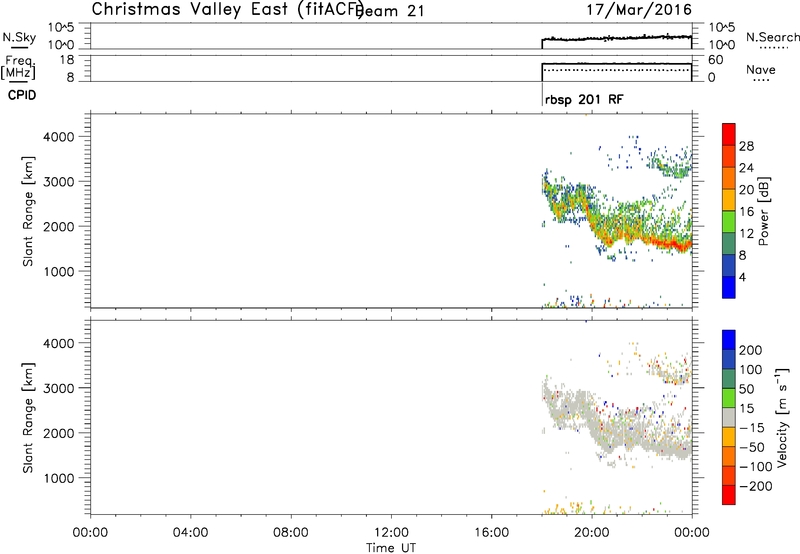The height and width of the screenshot is (554, 800).
Task: Click the '-15' tick on Velocity colorbar
Action: 752,428
